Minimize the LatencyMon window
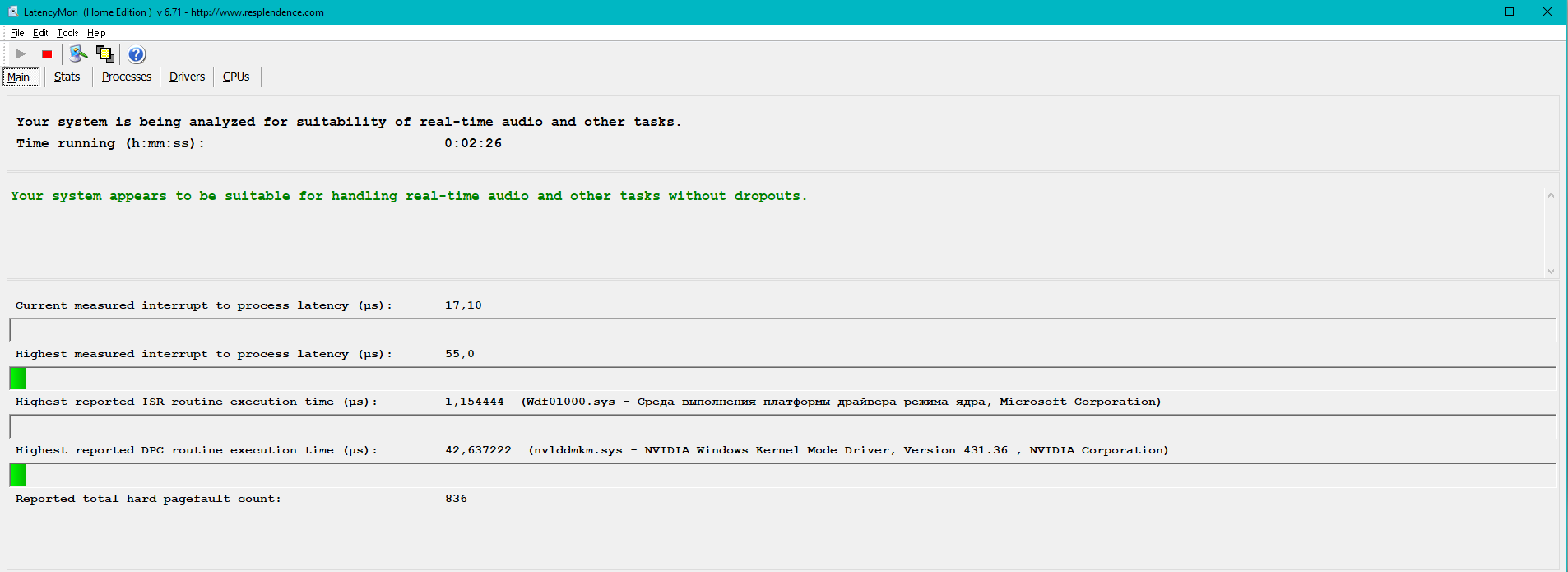This screenshot has height=572, width=1568. click(1473, 12)
